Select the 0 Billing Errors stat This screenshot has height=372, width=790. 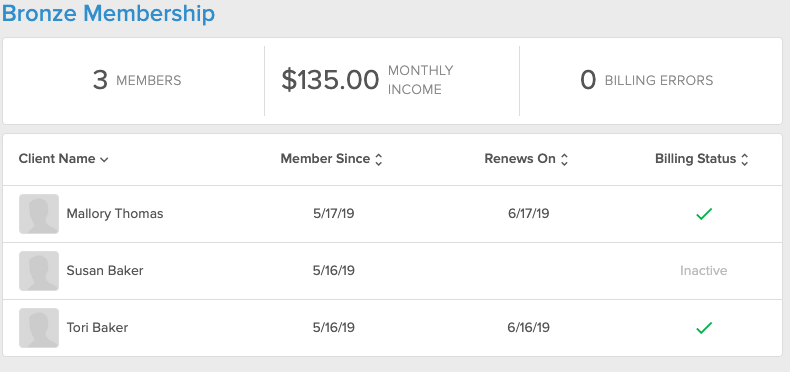tap(646, 80)
